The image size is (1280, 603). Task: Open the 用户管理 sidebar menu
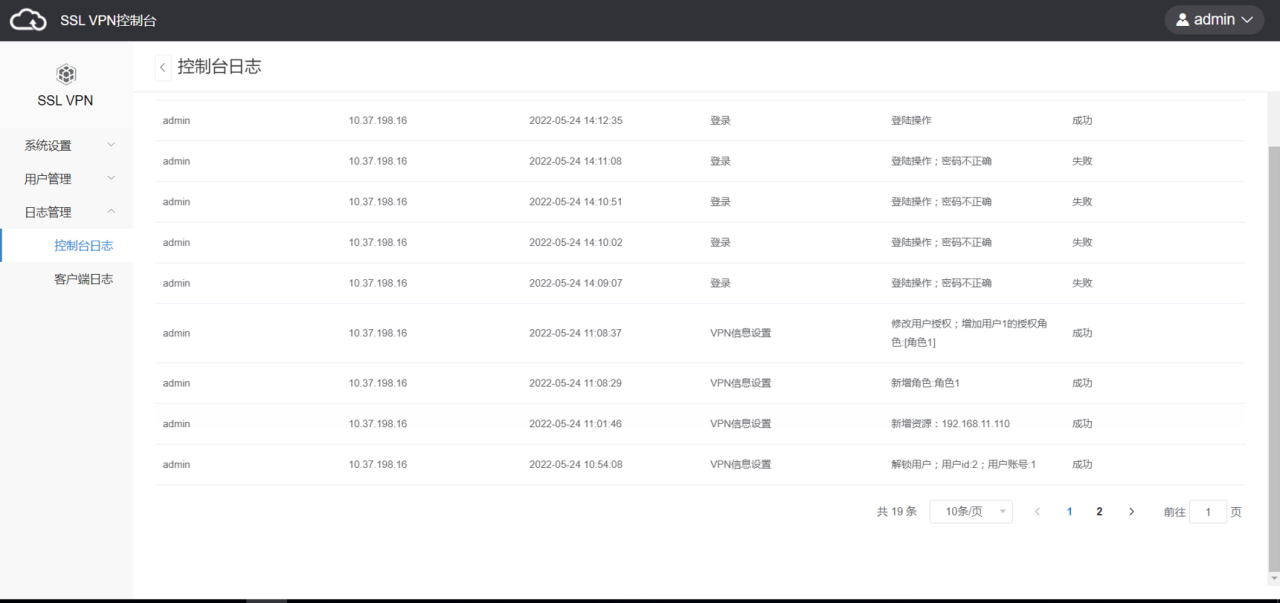(x=66, y=179)
